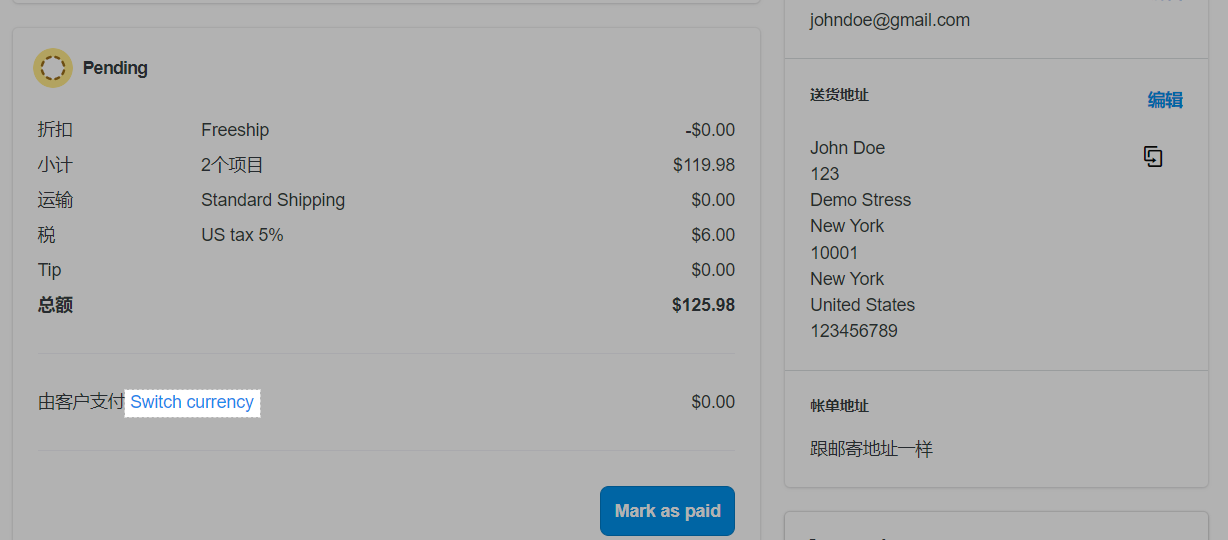This screenshot has height=540, width=1228.
Task: Select the Freeship discount name
Action: click(x=235, y=130)
